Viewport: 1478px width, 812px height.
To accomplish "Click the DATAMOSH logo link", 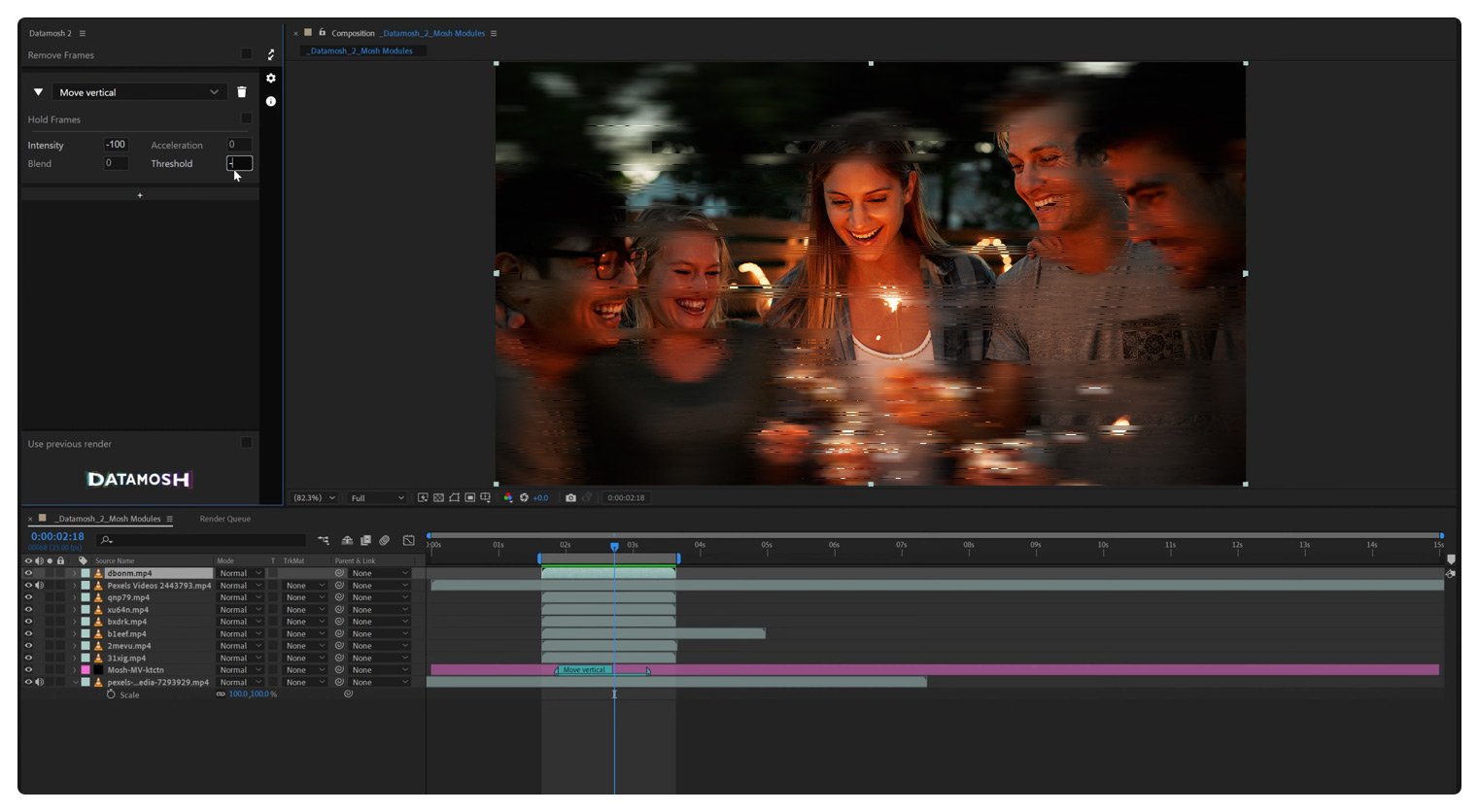I will pos(139,479).
